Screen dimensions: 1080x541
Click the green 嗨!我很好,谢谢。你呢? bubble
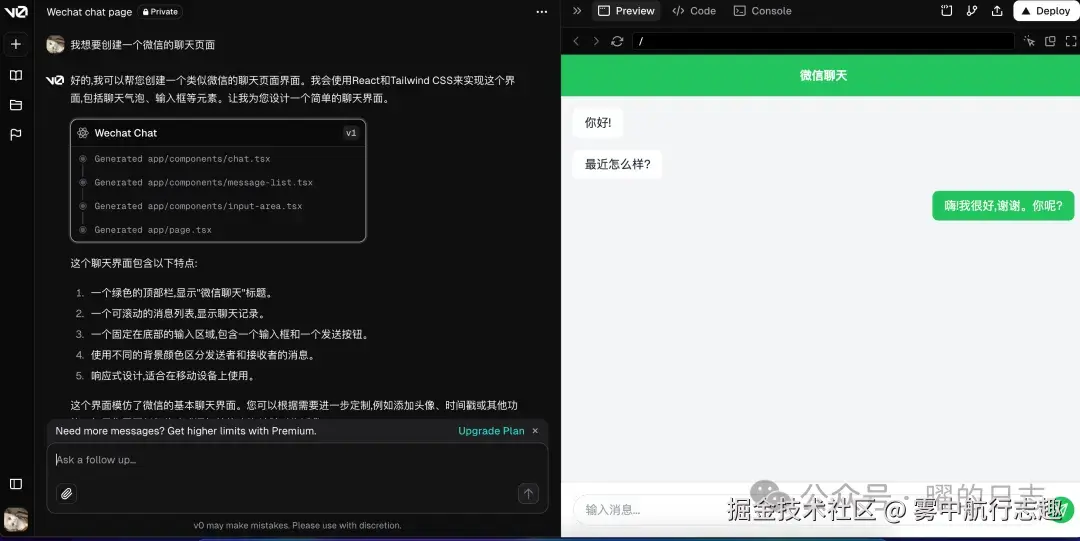1003,205
